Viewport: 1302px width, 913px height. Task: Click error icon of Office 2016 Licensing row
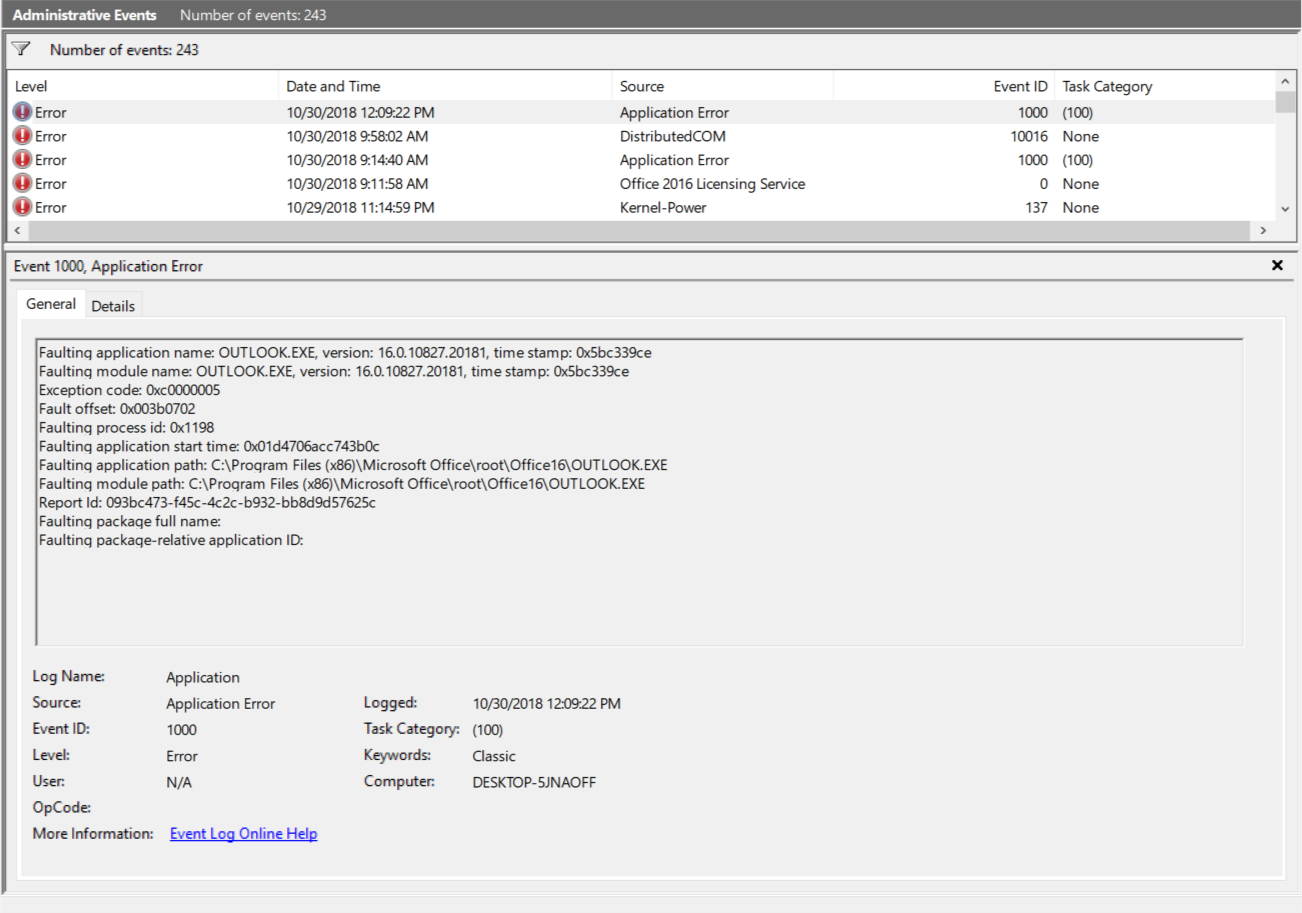click(x=22, y=184)
